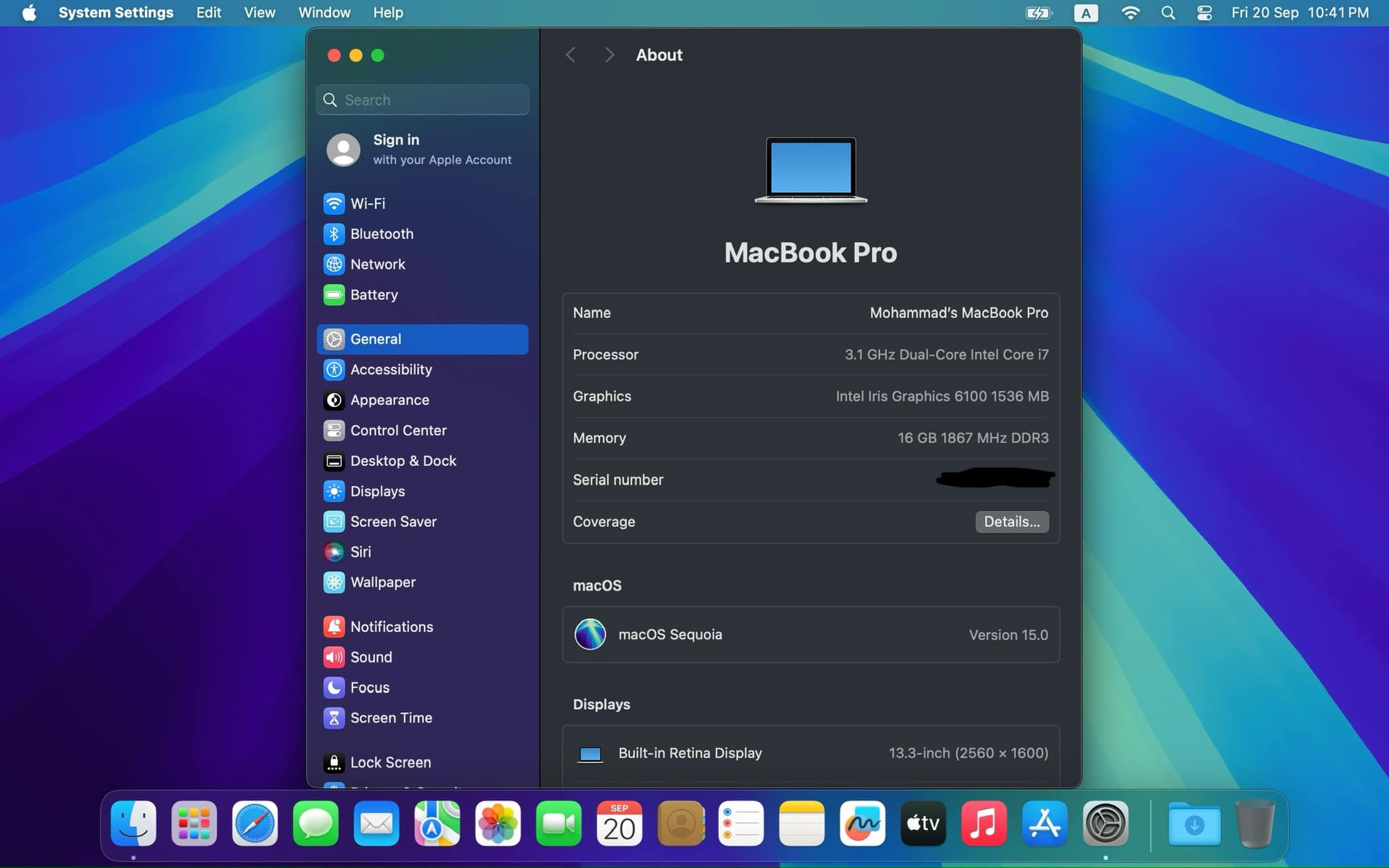The width and height of the screenshot is (1389, 868).
Task: Open the Edit menu
Action: [x=208, y=12]
